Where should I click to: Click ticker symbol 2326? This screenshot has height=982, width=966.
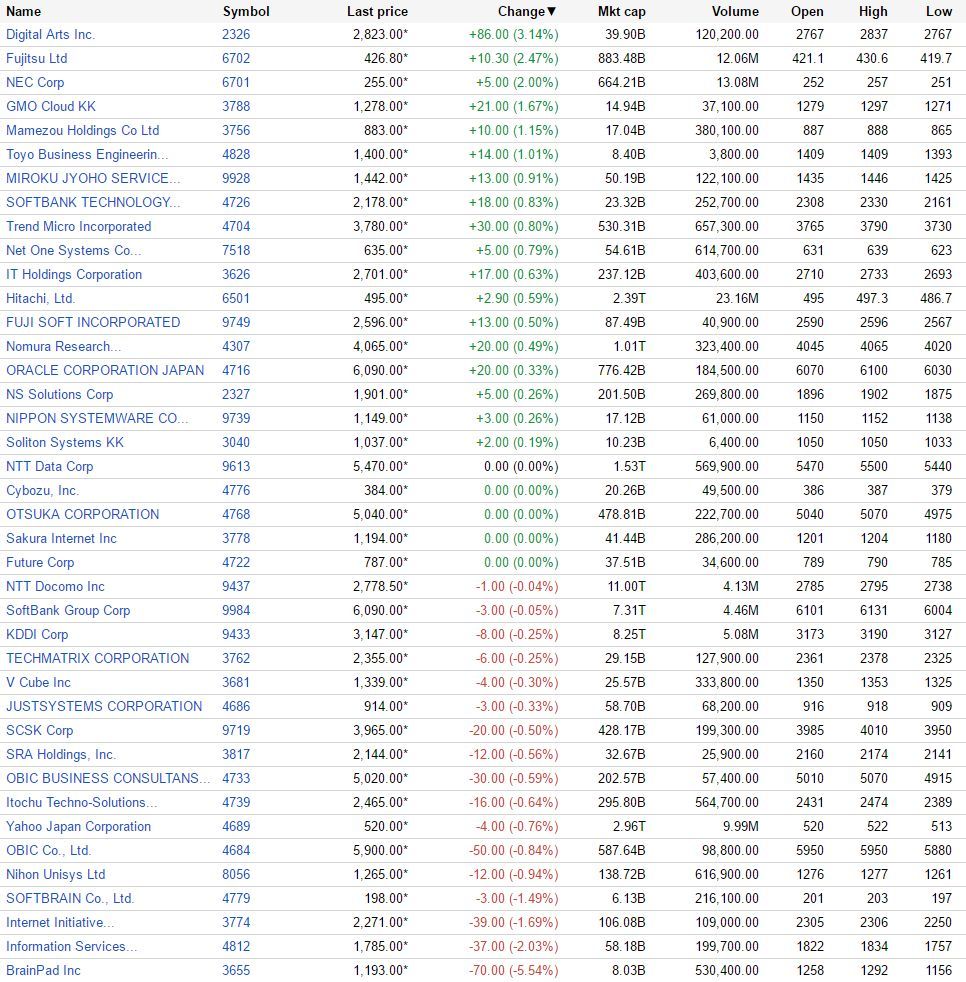click(x=236, y=34)
